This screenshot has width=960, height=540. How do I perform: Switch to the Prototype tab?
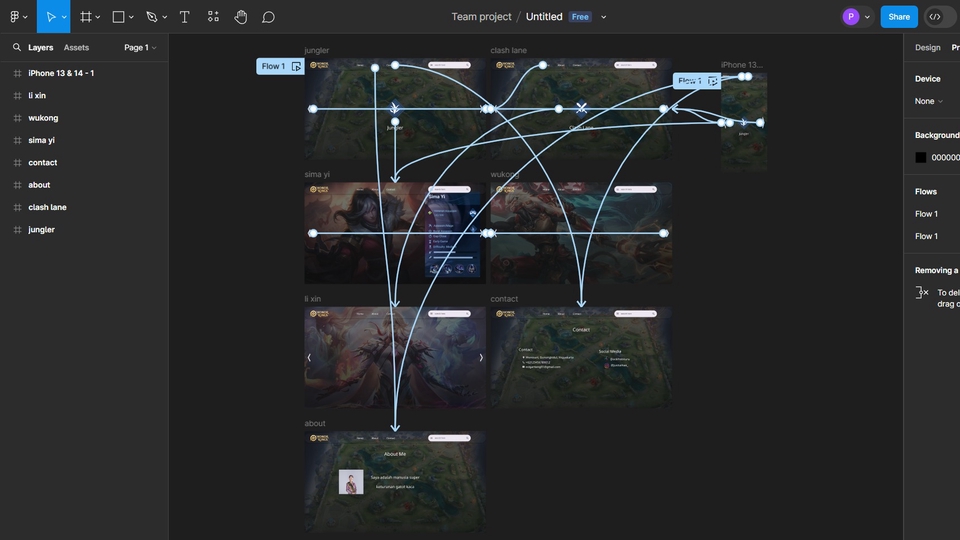tap(955, 47)
